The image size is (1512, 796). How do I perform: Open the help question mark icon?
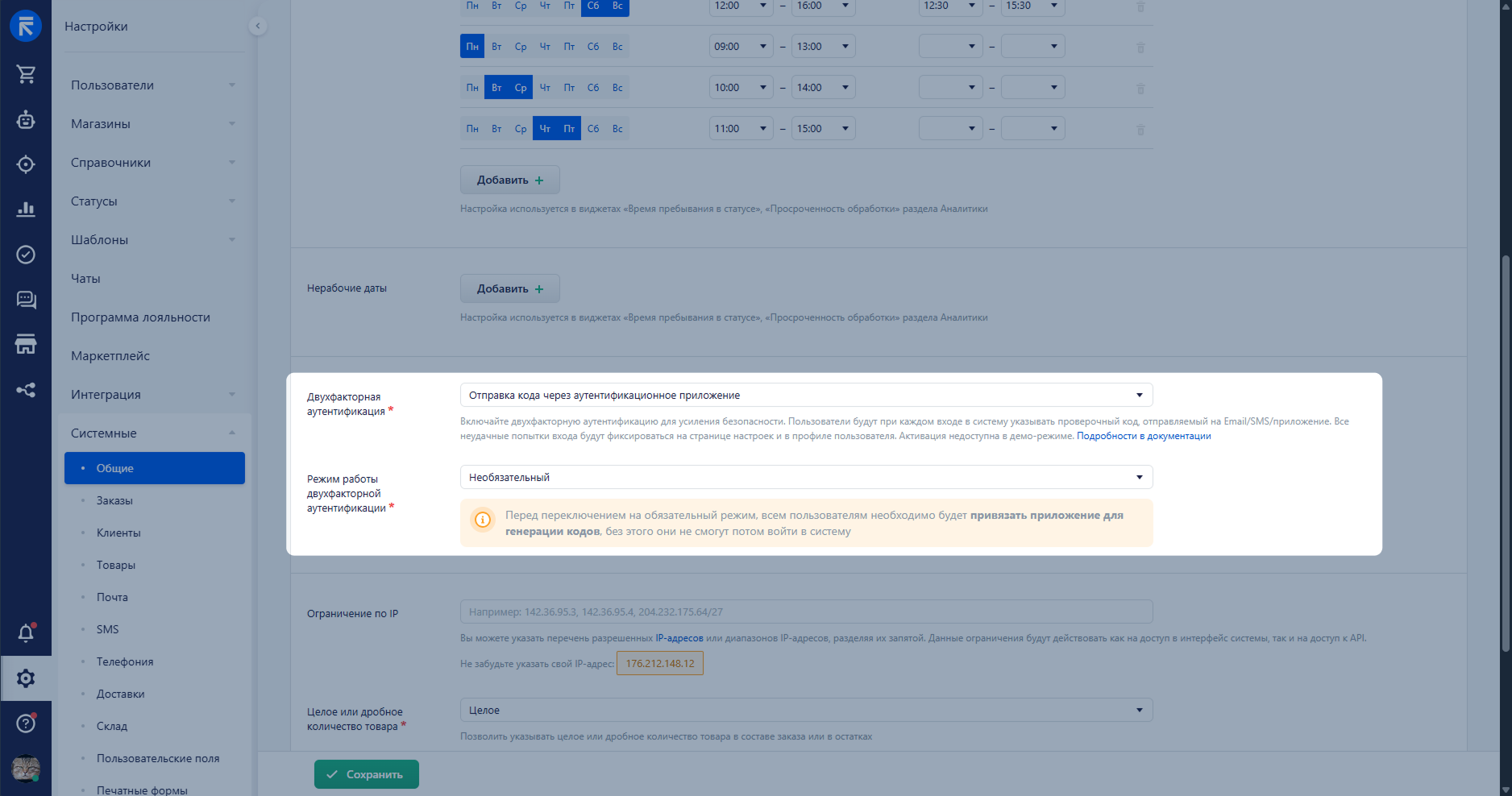click(26, 723)
